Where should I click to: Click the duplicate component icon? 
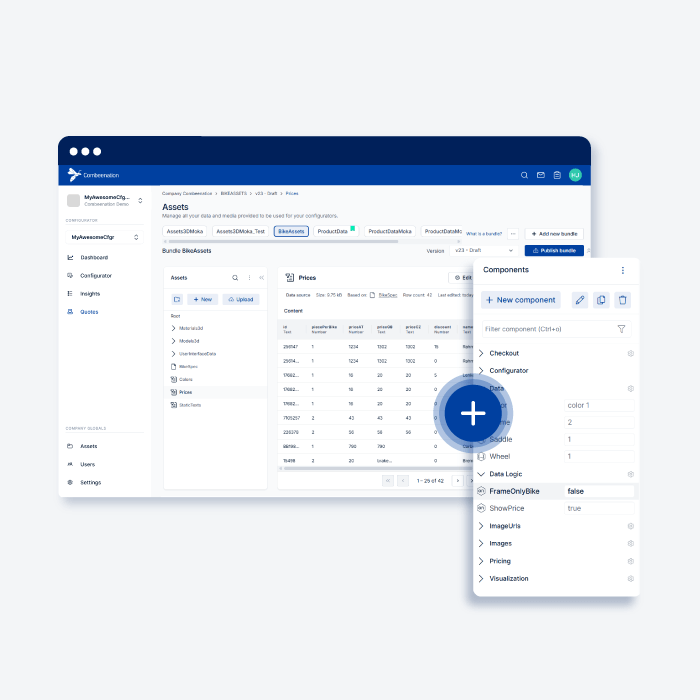601,300
